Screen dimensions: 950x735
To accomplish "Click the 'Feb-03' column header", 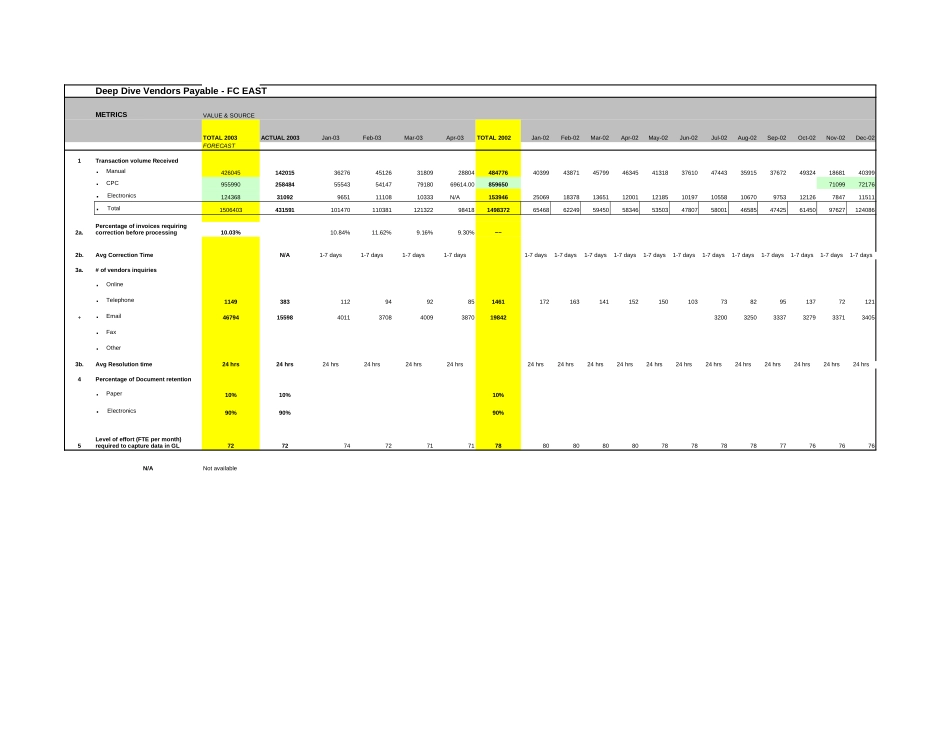I will pyautogui.click(x=371, y=138).
